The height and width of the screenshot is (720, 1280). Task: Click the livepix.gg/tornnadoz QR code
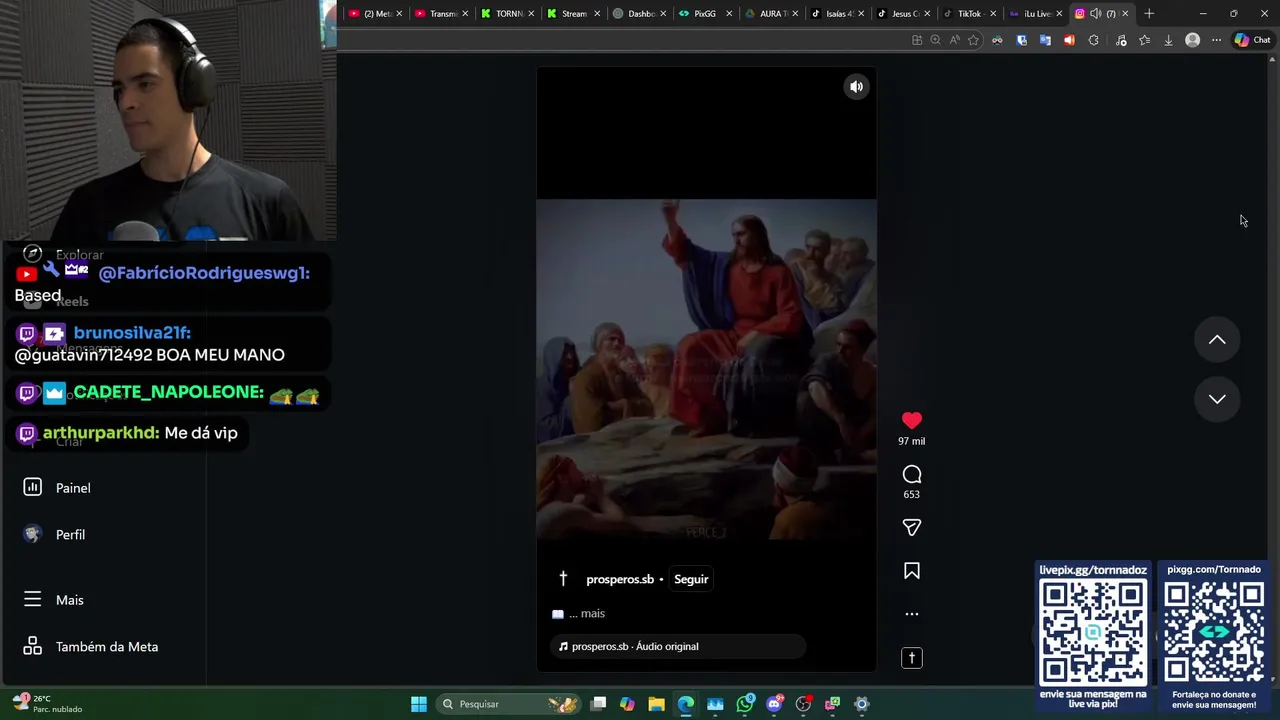1093,633
